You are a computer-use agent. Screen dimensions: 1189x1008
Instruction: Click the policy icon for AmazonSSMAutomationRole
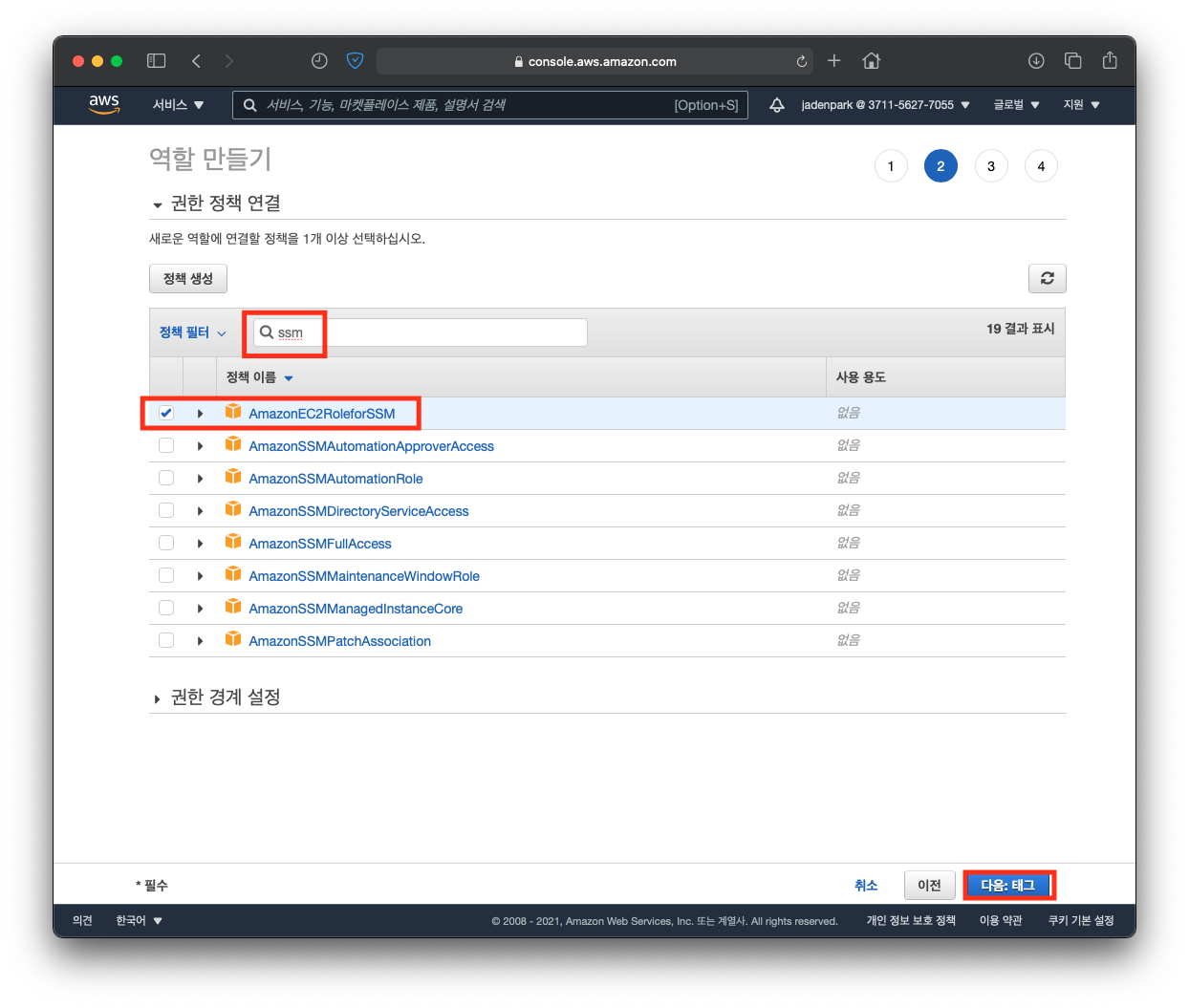(233, 477)
